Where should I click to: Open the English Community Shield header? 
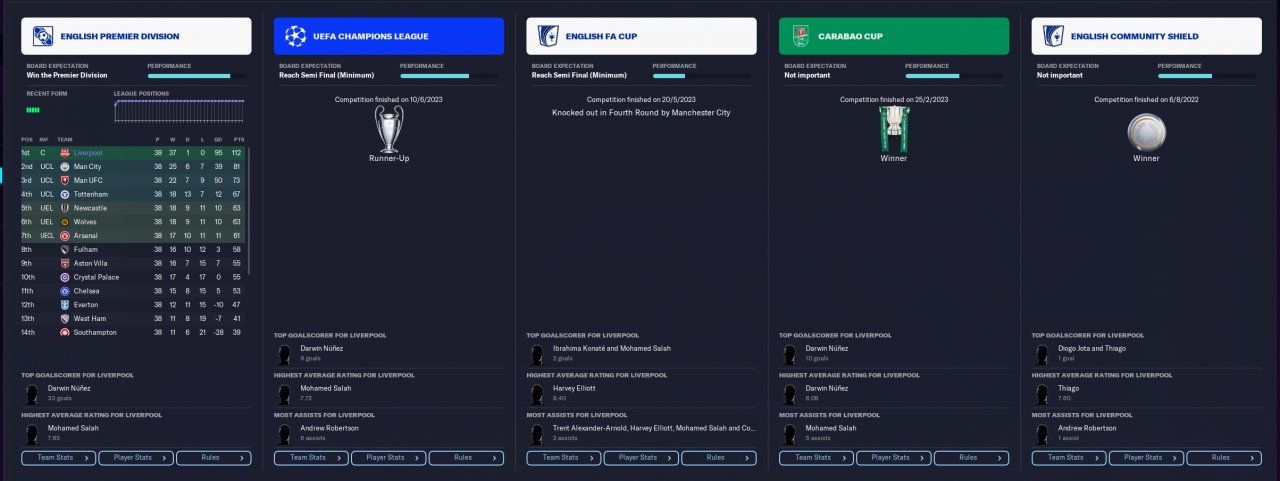(x=1147, y=36)
